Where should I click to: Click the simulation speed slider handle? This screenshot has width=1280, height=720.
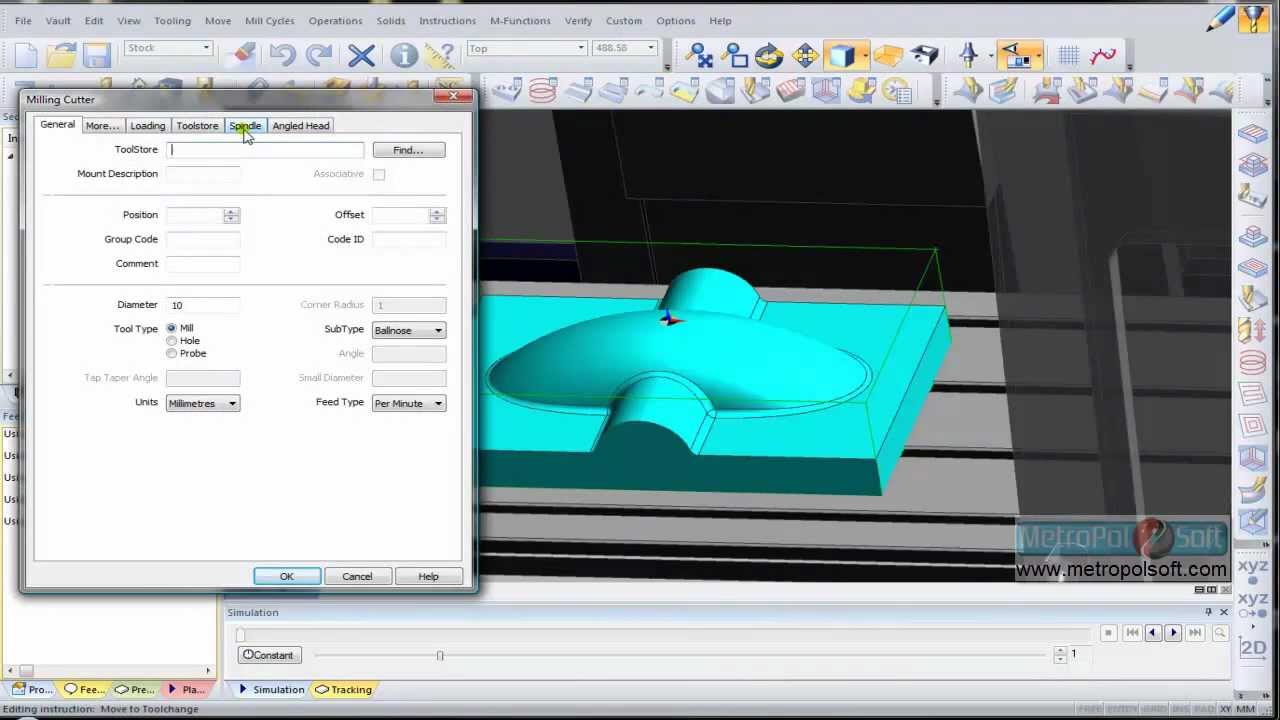[x=440, y=655]
